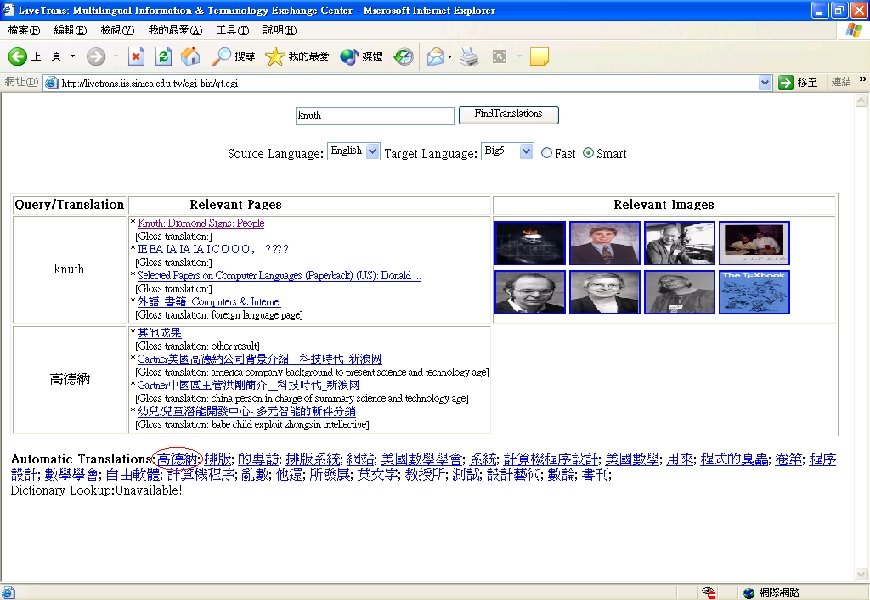This screenshot has height=600, width=870.
Task: Open the Tools (工具) menu
Action: 232,30
